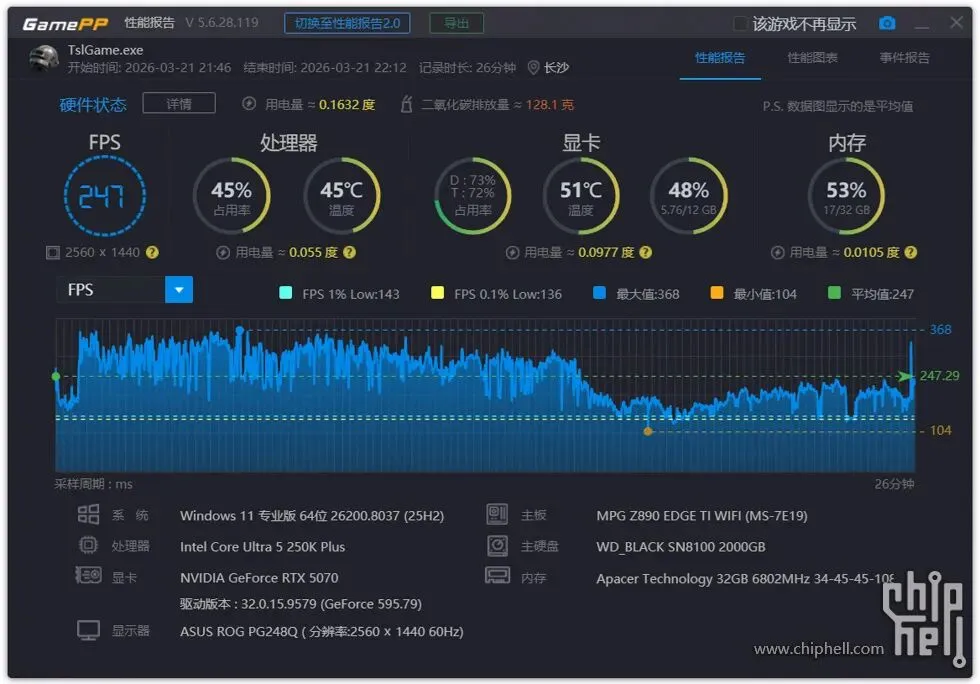Click the Windows system icon in hardware list
This screenshot has width=980, height=684.
click(88, 515)
